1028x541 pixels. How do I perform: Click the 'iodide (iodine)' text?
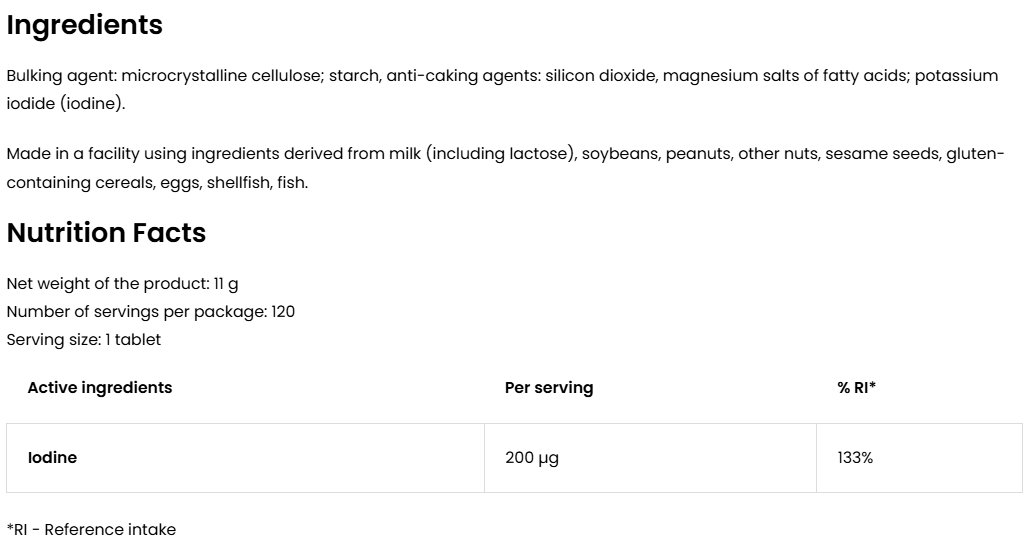click(x=65, y=104)
